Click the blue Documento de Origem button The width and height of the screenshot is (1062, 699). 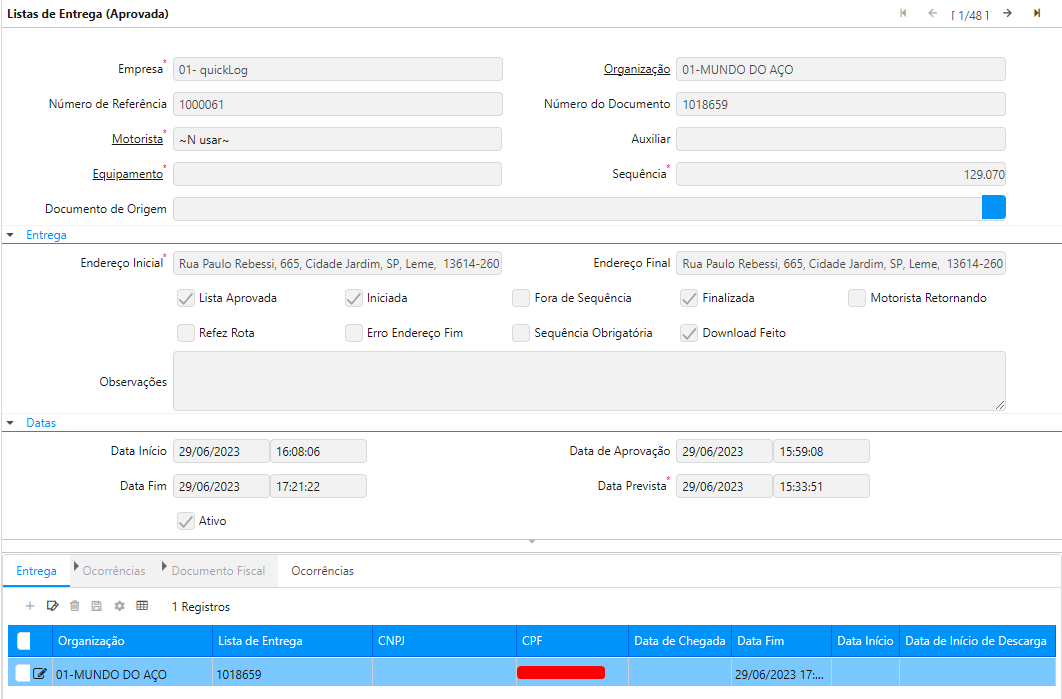(x=993, y=207)
